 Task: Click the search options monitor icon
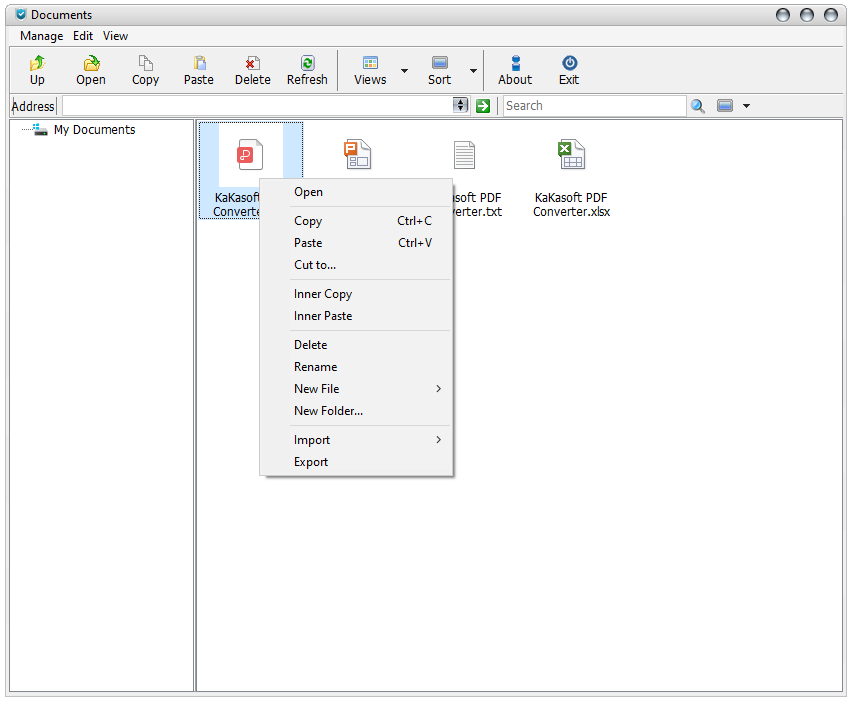(x=725, y=105)
